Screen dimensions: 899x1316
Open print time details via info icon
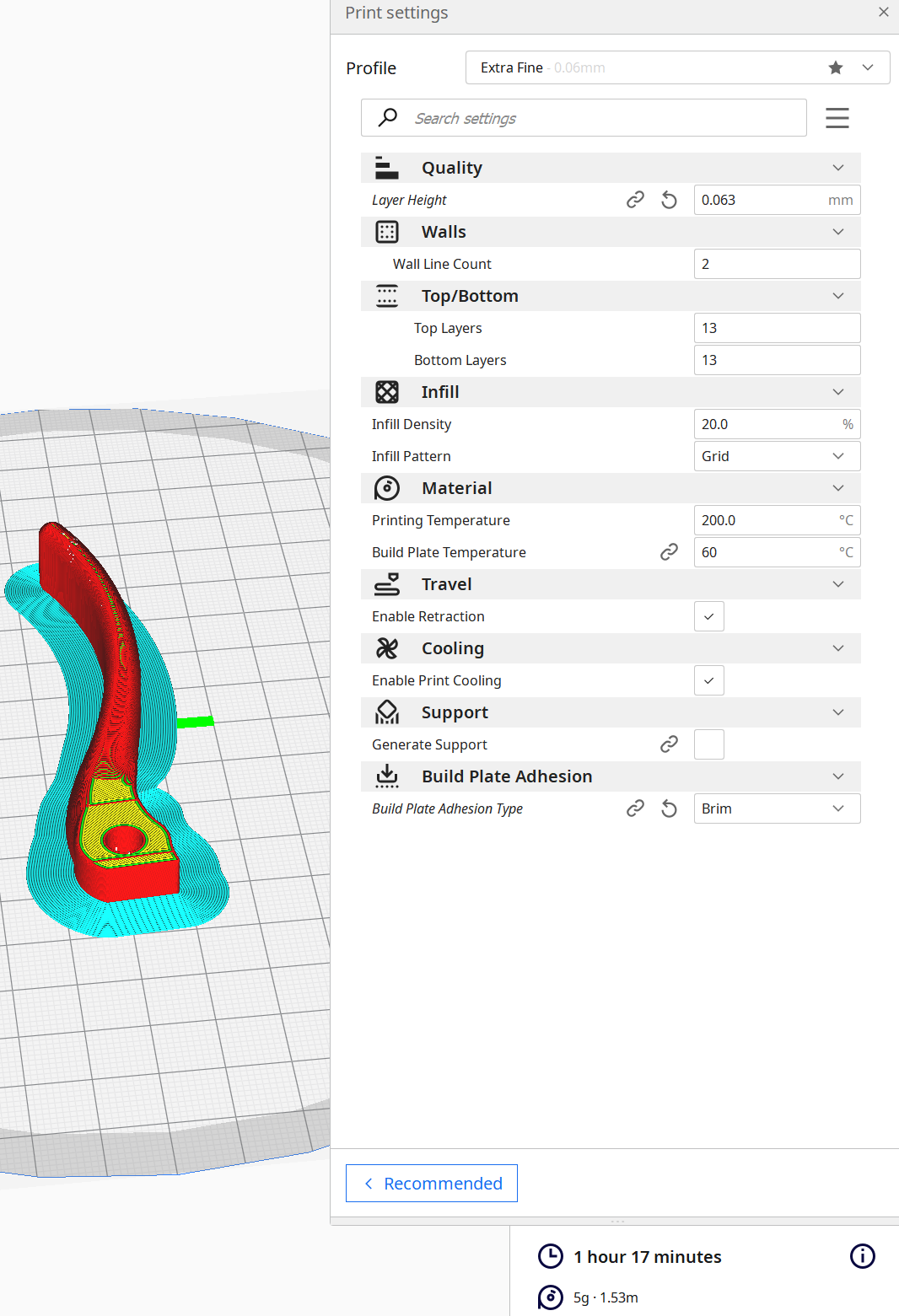tap(863, 1256)
